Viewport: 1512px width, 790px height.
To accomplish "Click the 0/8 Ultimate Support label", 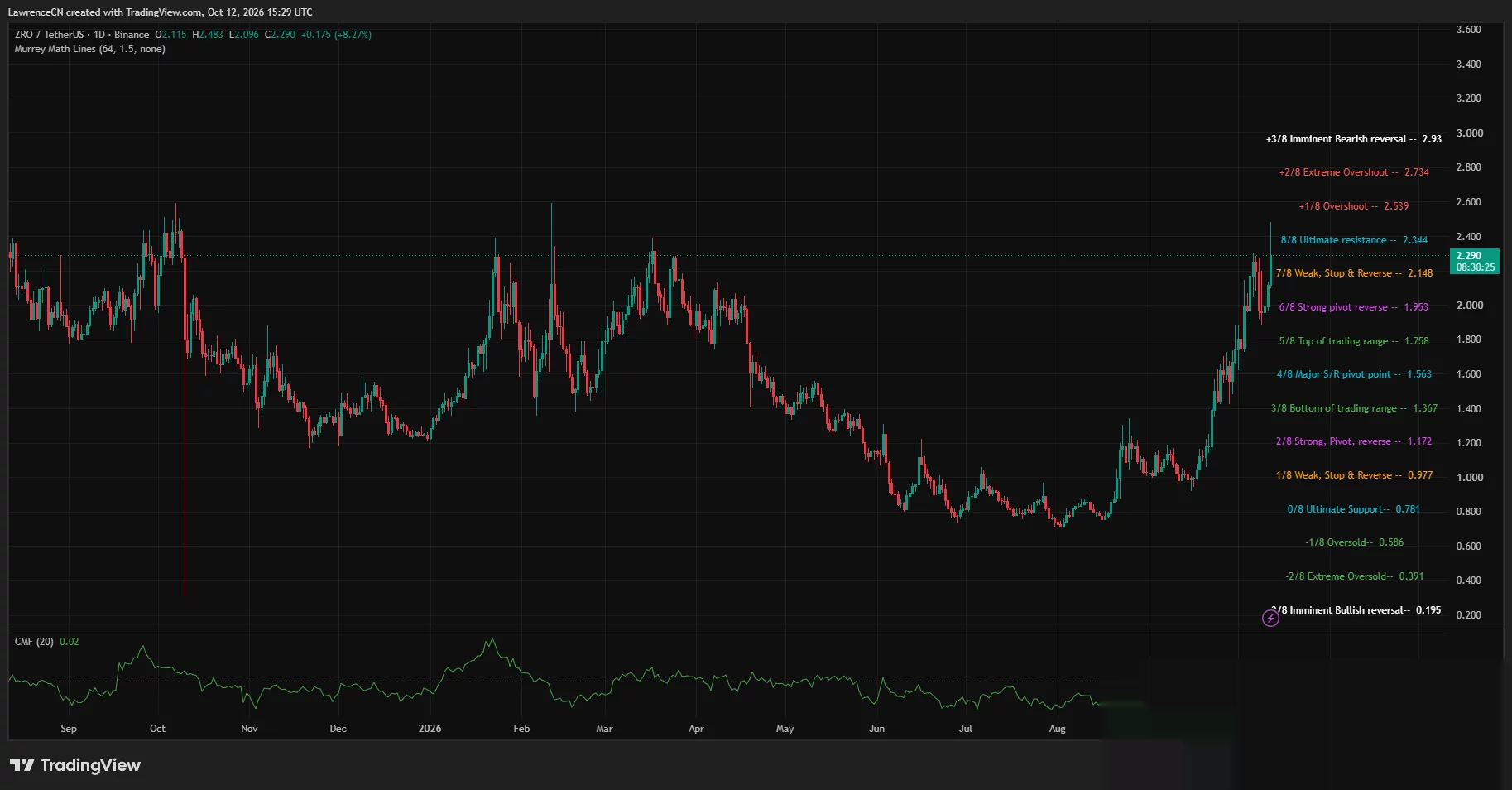I will pos(1354,509).
